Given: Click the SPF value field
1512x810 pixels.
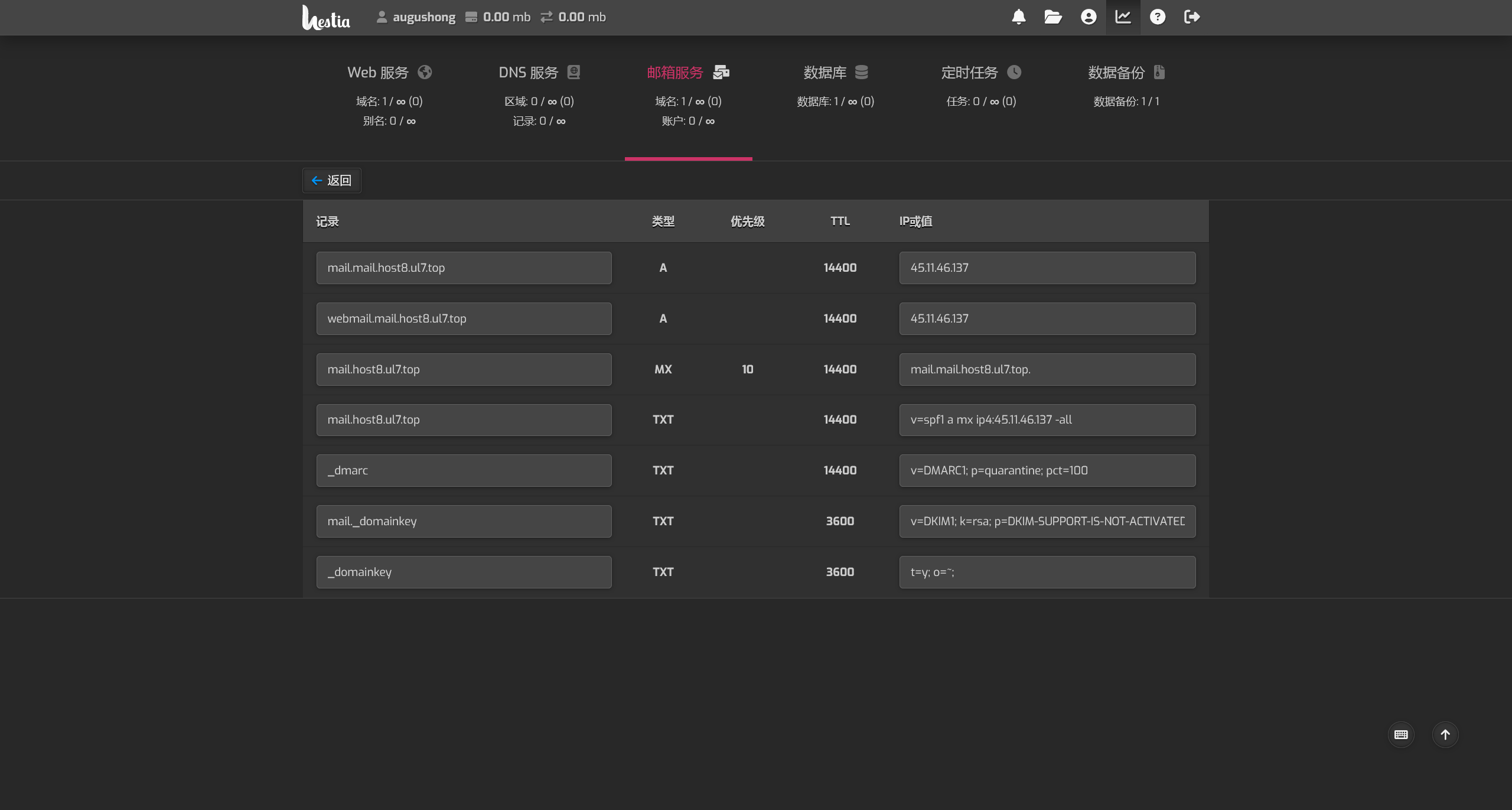Looking at the screenshot, I should tap(1047, 420).
